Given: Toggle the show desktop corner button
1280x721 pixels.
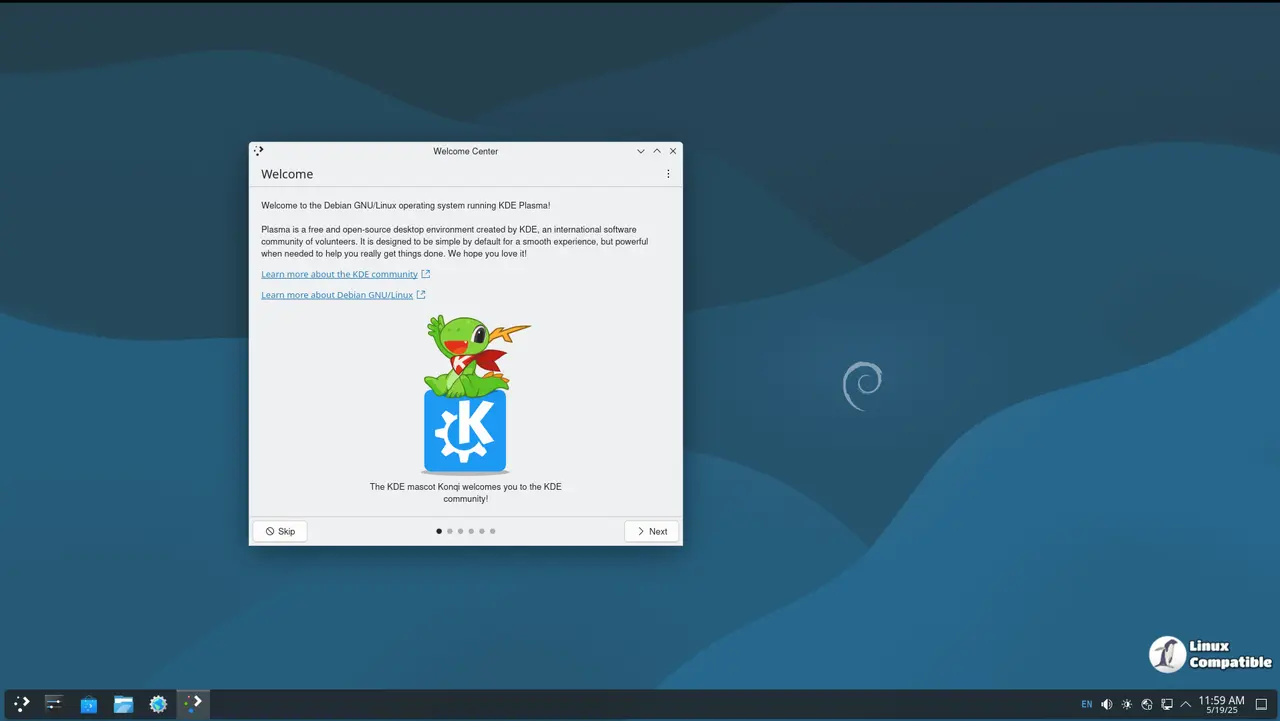Looking at the screenshot, I should [x=1262, y=704].
